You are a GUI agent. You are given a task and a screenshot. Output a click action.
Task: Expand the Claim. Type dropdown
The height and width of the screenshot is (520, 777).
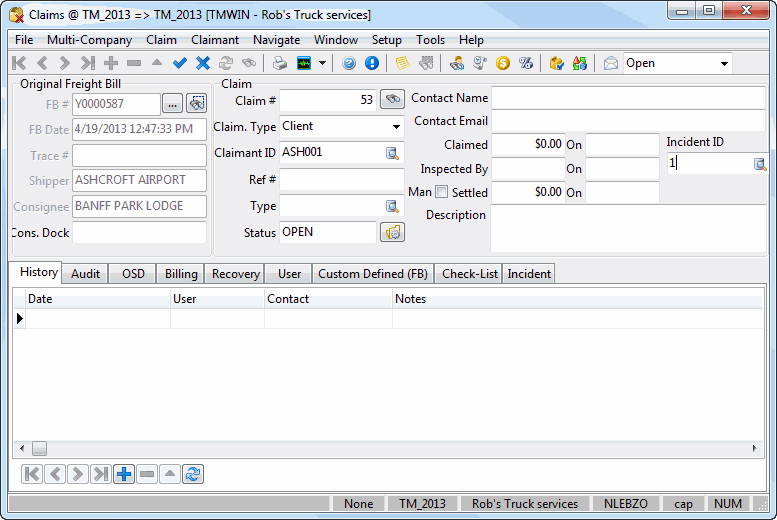(396, 127)
